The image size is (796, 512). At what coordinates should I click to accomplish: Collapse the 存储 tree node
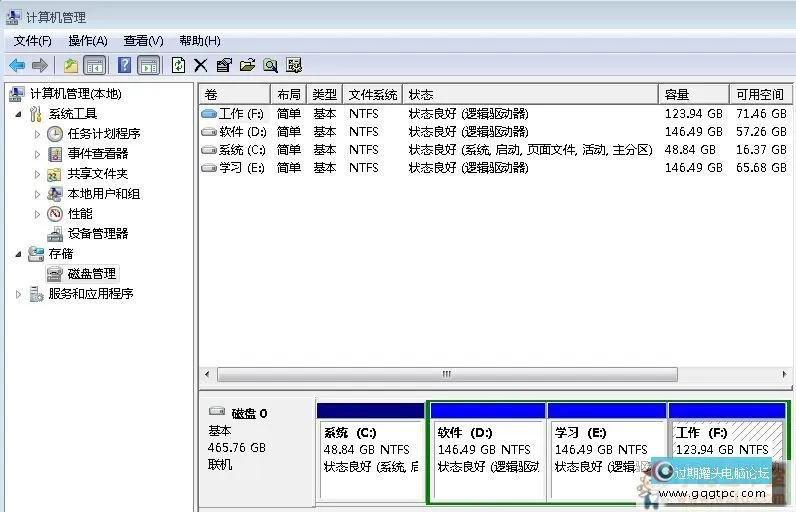click(x=19, y=254)
